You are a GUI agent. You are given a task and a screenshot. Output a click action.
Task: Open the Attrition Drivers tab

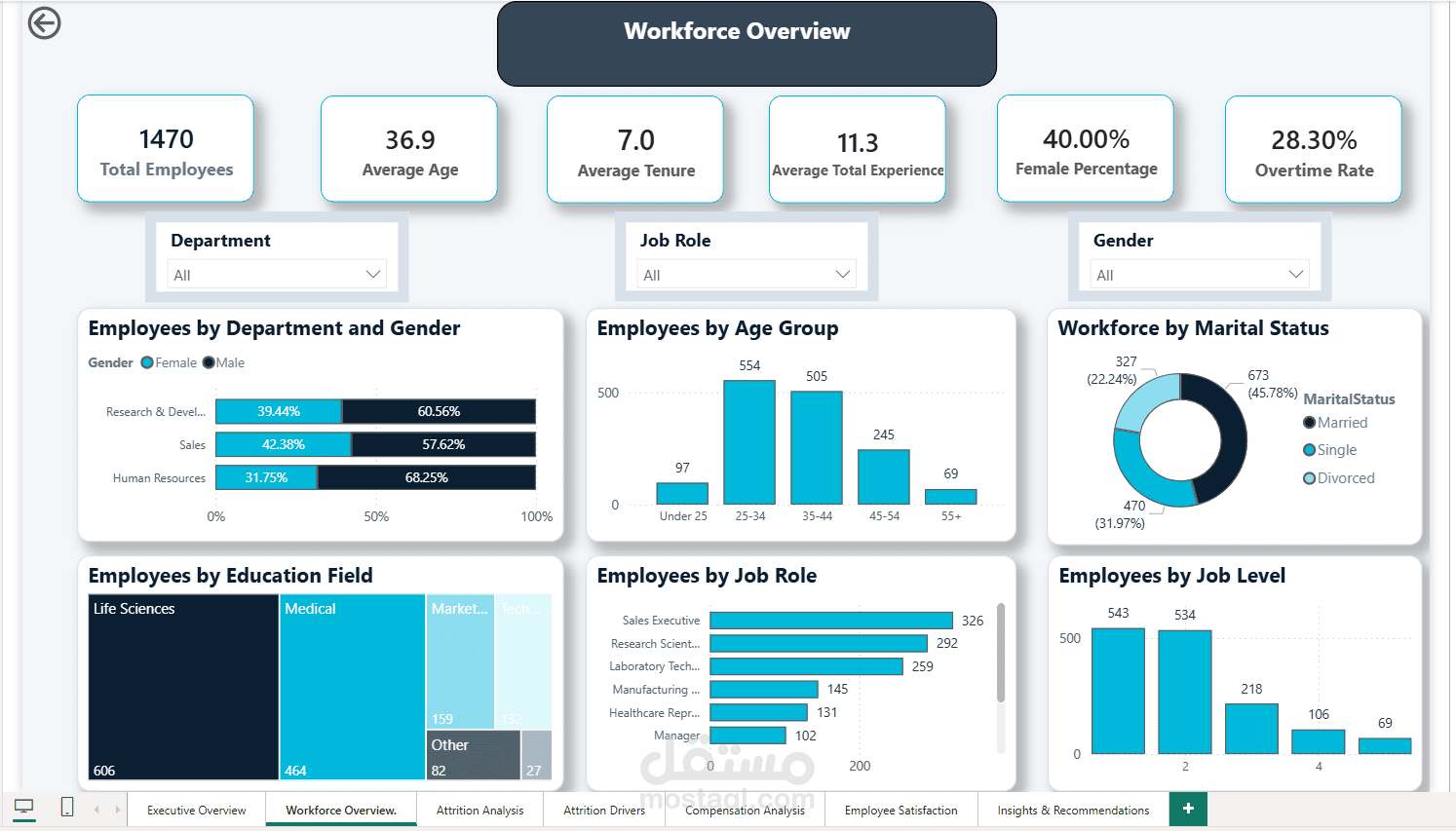[x=604, y=810]
